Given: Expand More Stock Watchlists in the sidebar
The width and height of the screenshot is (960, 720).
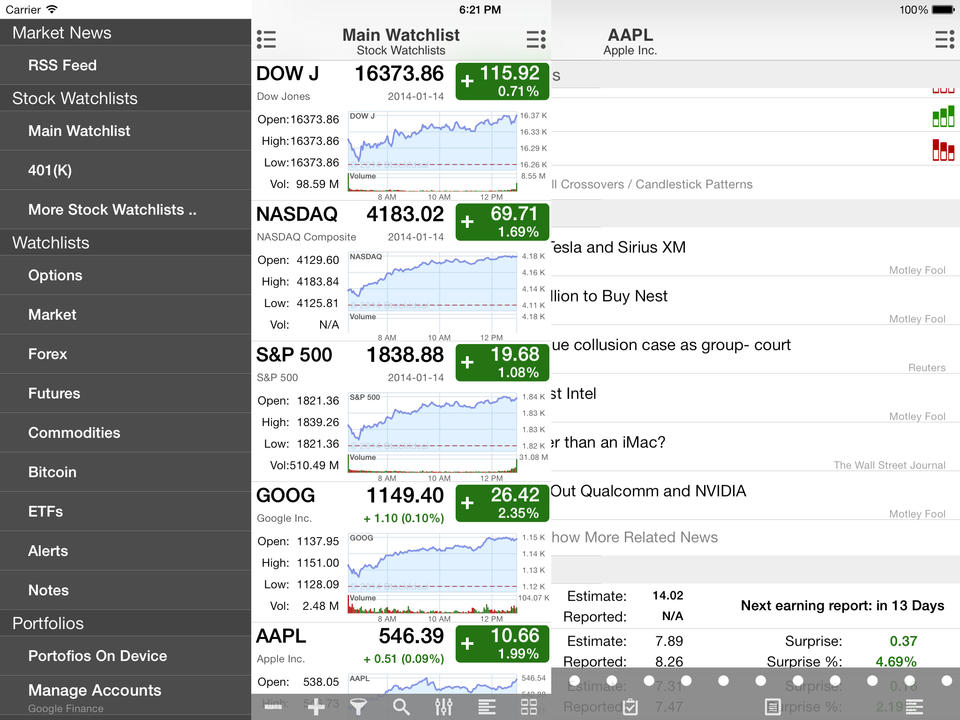Looking at the screenshot, I should tap(112, 210).
